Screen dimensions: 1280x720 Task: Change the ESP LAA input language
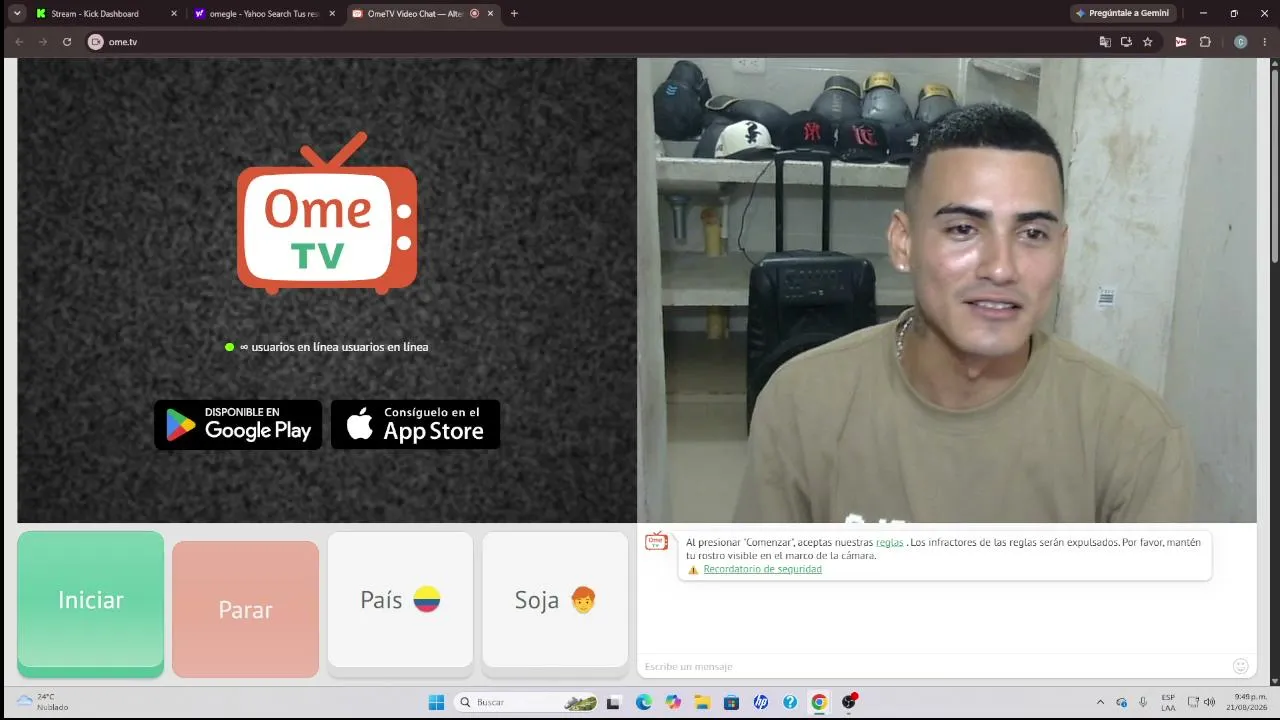1168,702
